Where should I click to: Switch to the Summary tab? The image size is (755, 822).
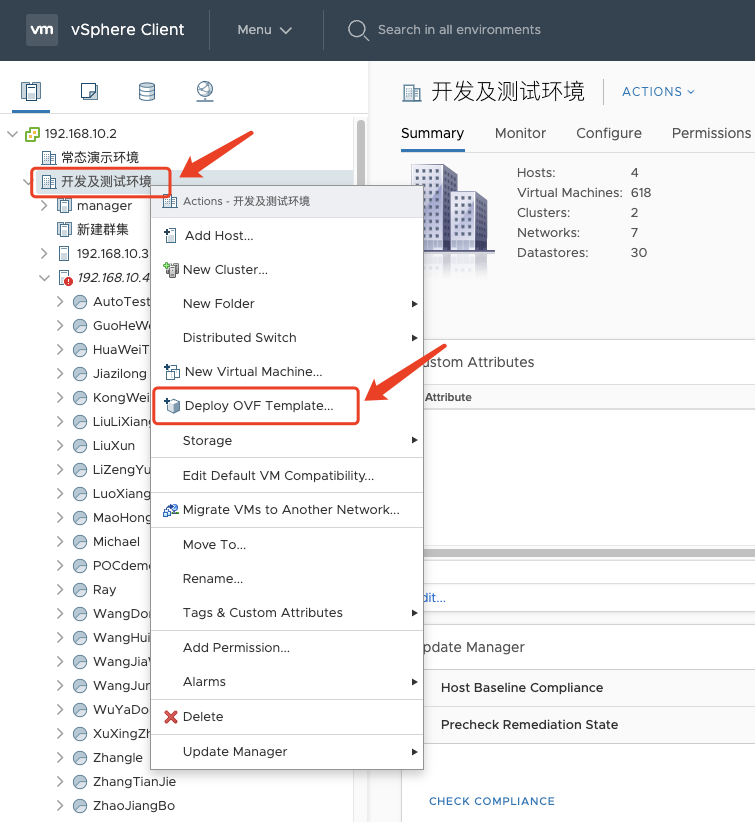pos(433,134)
